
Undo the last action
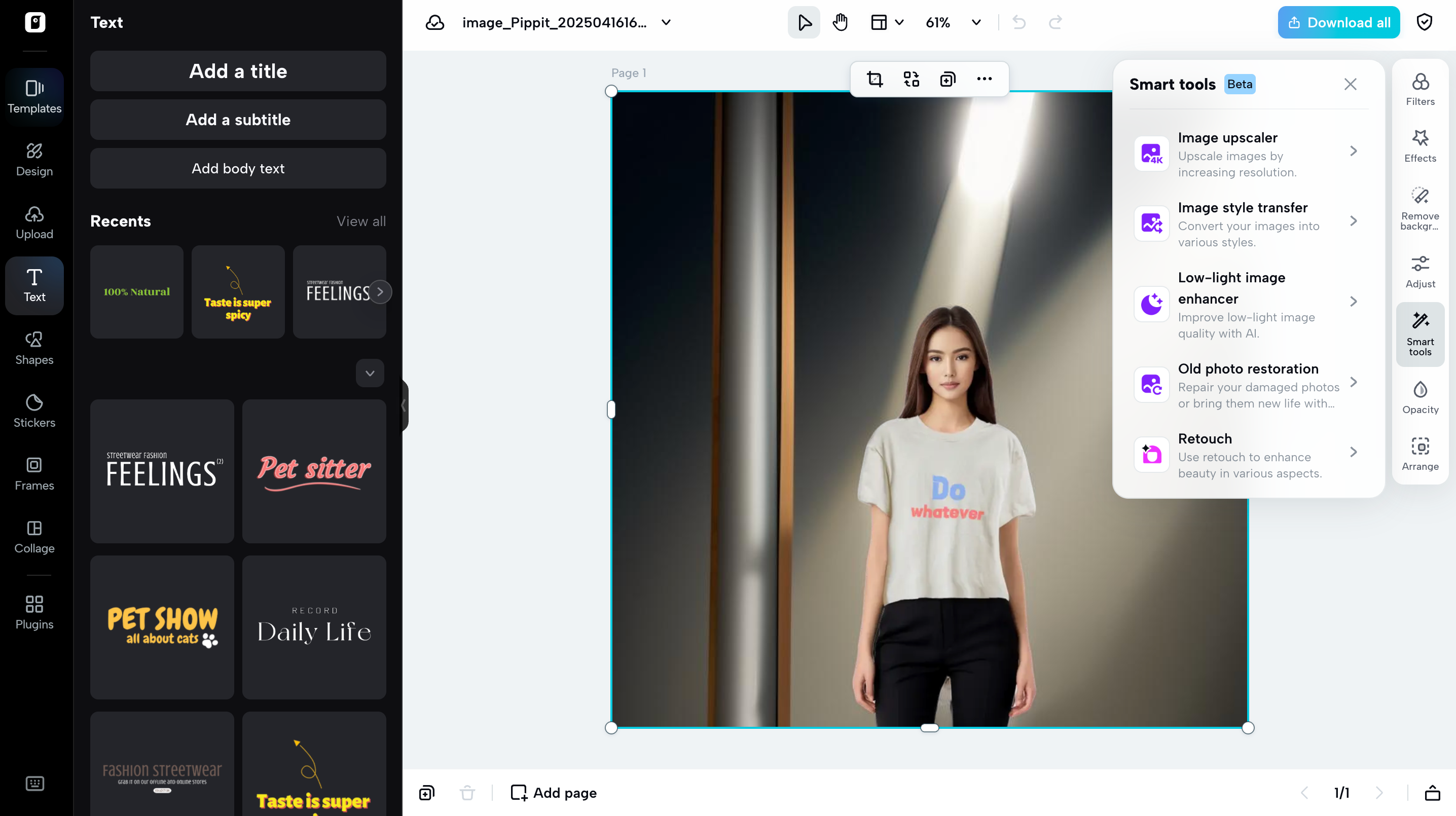pyautogui.click(x=1019, y=23)
